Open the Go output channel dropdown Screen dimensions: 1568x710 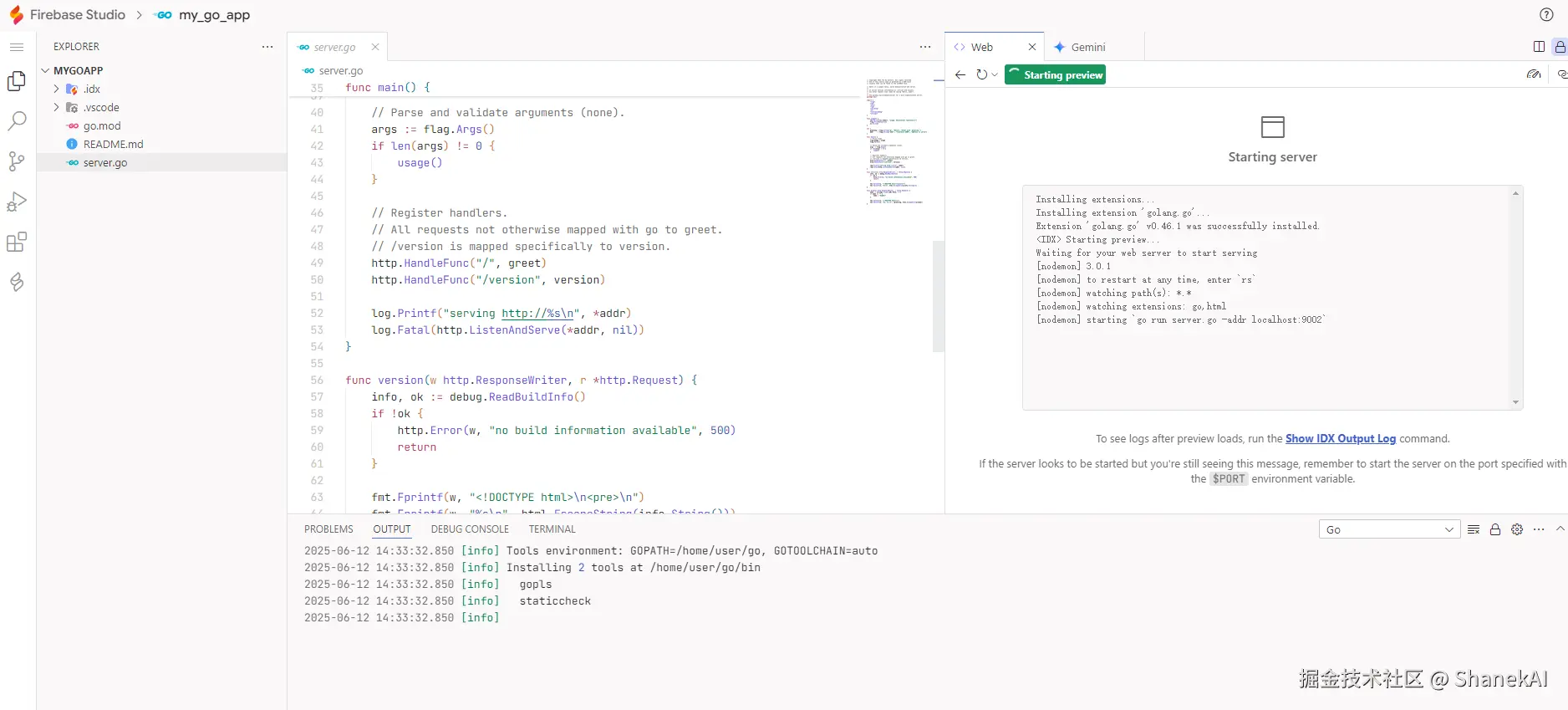pos(1389,529)
